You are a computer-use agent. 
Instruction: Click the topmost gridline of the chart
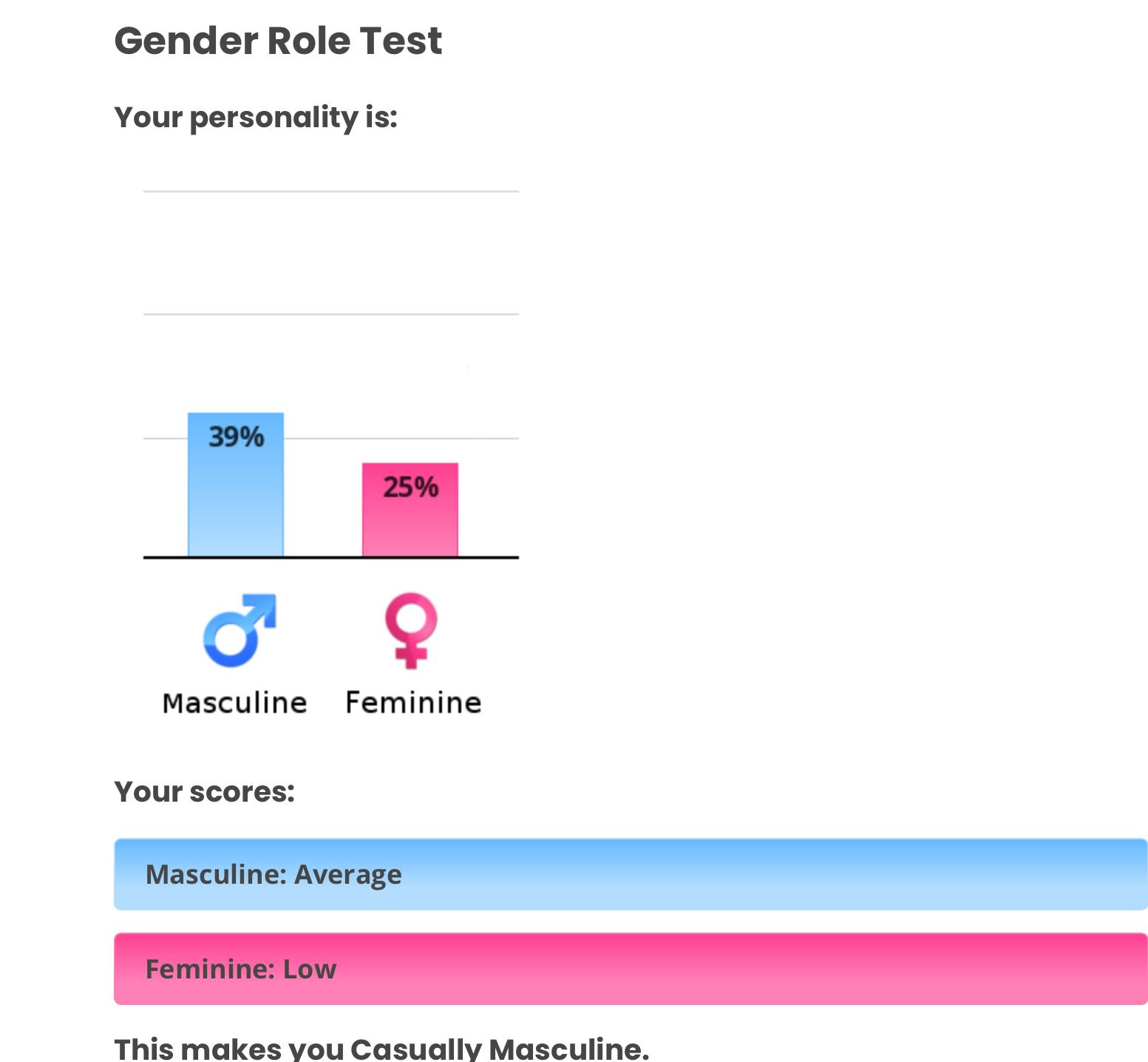pos(331,192)
